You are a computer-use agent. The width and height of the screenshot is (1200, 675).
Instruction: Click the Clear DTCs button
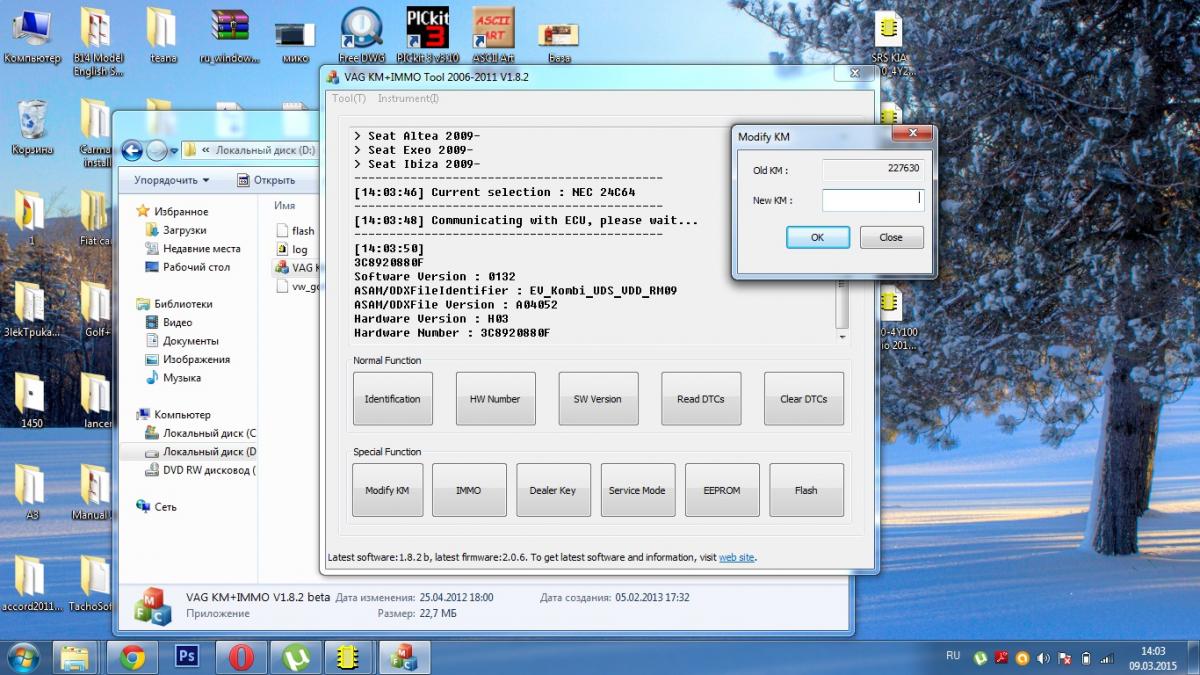point(804,399)
